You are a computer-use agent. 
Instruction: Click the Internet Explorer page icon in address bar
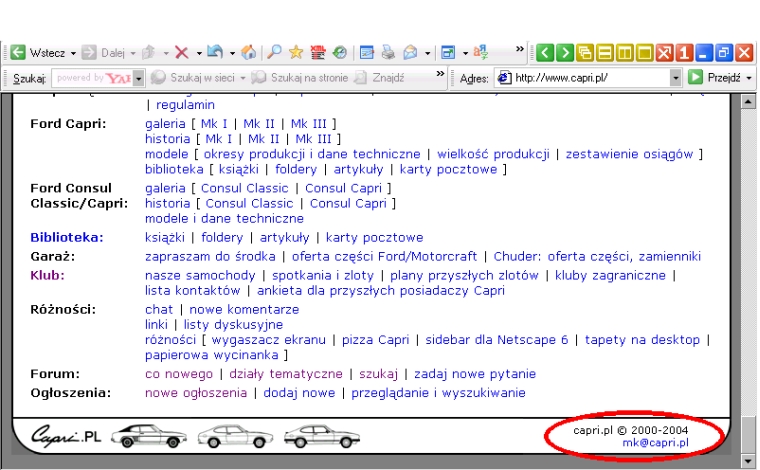pyautogui.click(x=505, y=78)
